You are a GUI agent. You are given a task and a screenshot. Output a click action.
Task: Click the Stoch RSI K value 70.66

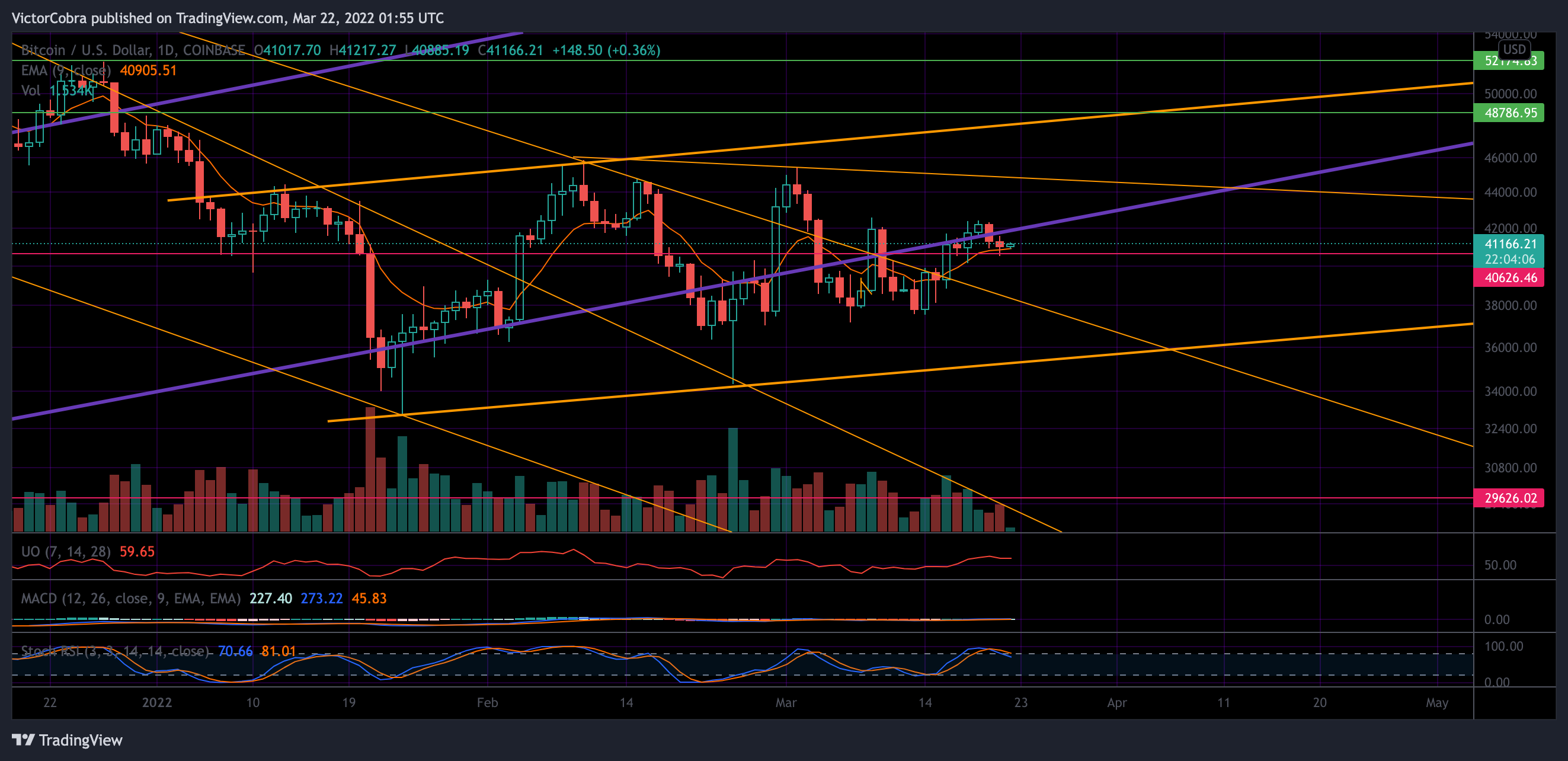pyautogui.click(x=235, y=651)
